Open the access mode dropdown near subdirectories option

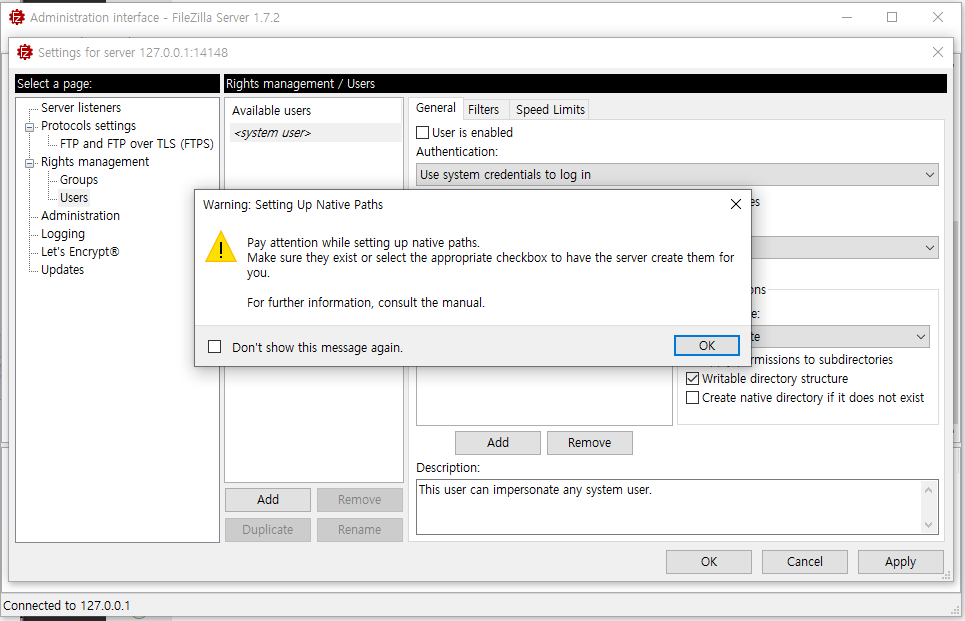pos(840,337)
